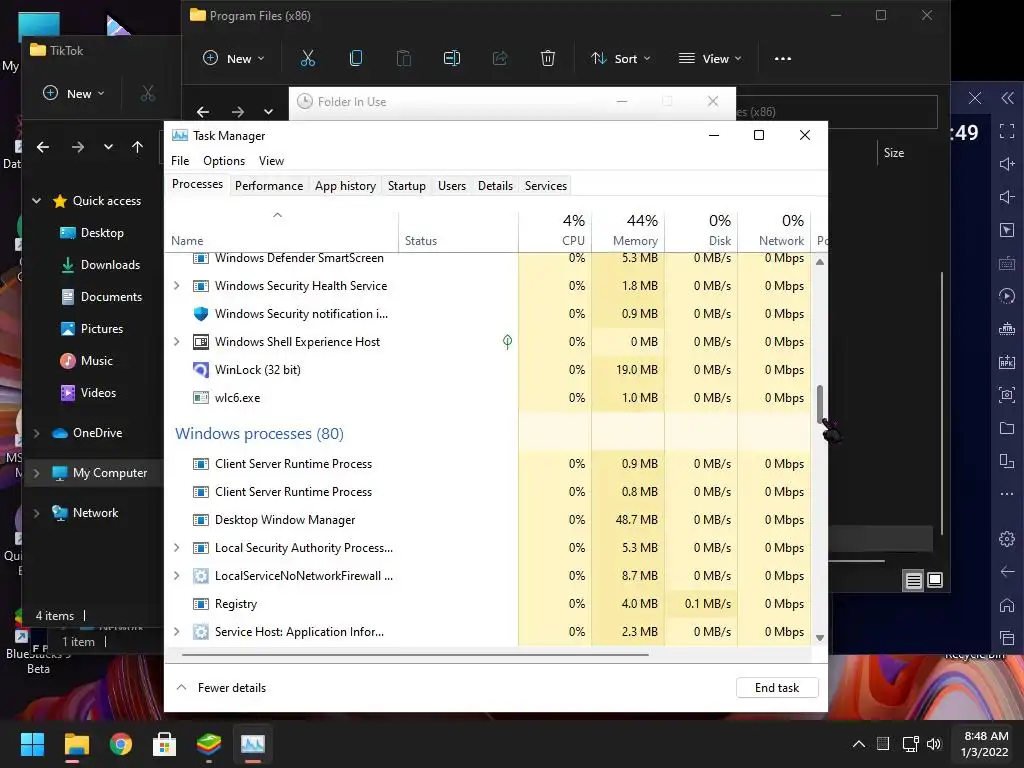Screen dimensions: 1024x768
Task: Switch to details view in Program Files window
Action: [913, 580]
